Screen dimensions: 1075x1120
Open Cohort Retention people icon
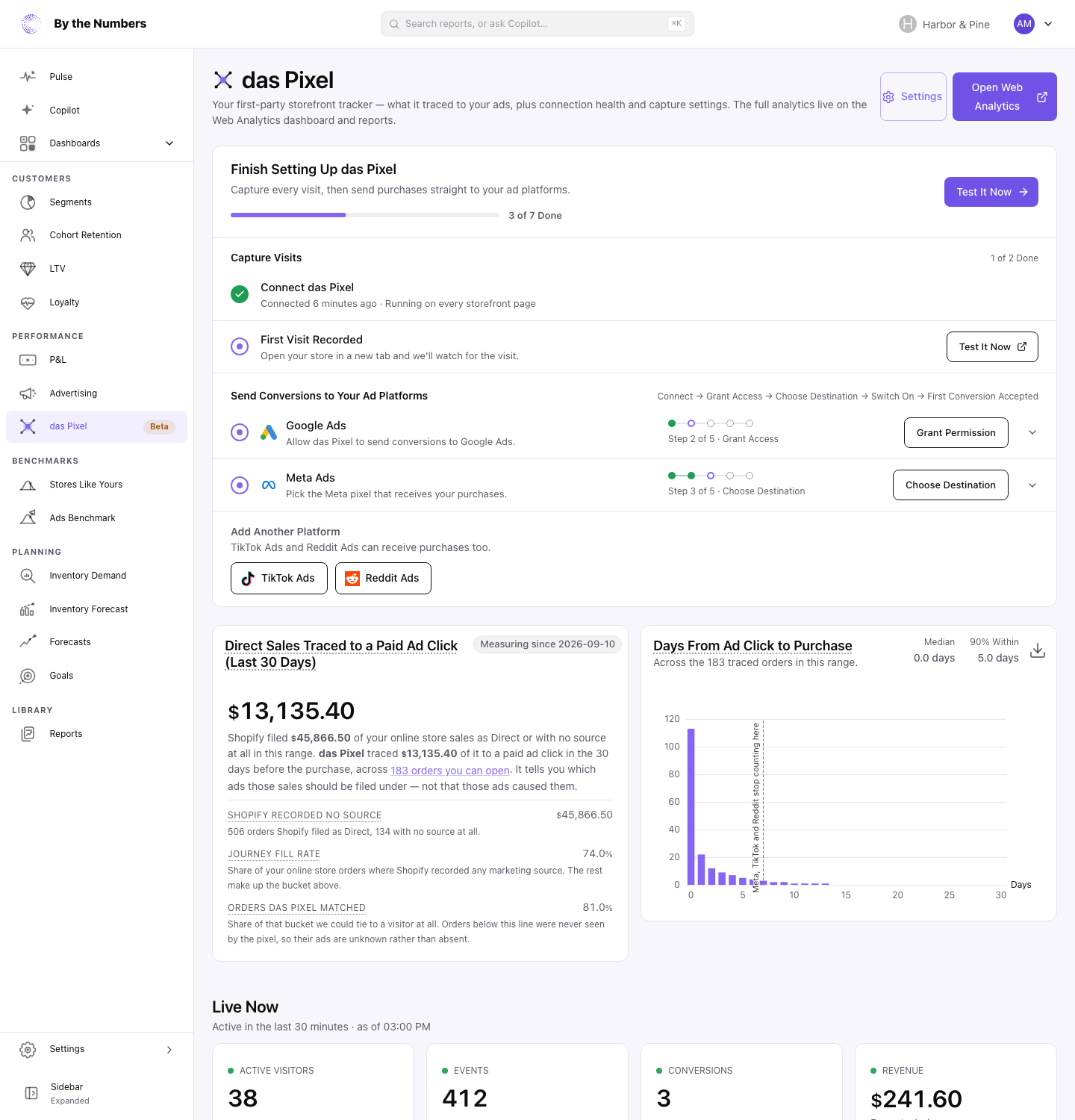click(x=28, y=235)
